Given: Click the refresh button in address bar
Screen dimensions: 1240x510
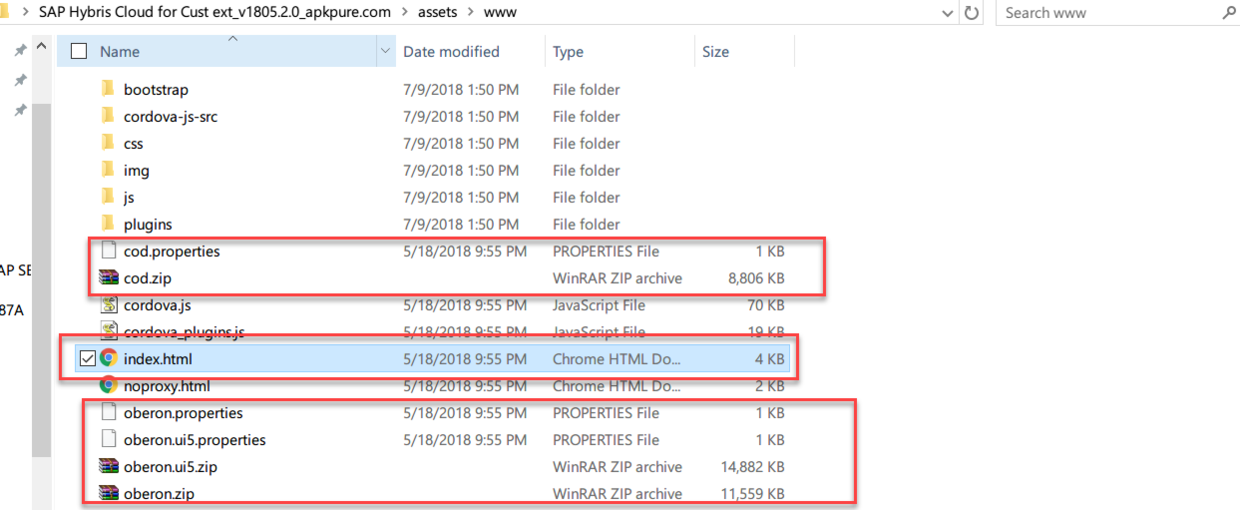Looking at the screenshot, I should 971,13.
